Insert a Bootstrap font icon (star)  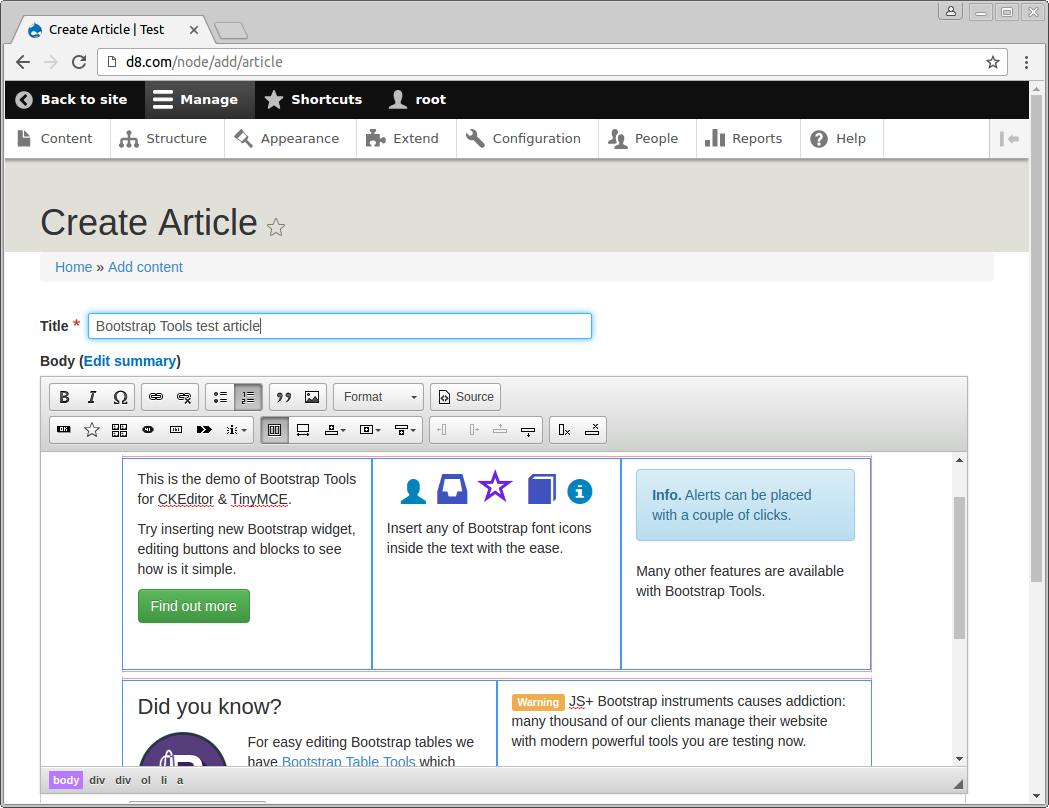click(92, 430)
